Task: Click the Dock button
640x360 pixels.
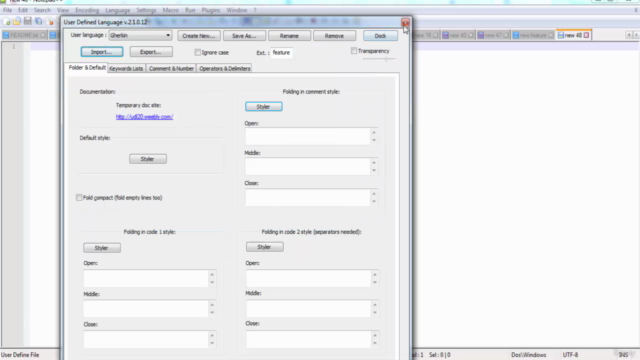Action: 380,36
